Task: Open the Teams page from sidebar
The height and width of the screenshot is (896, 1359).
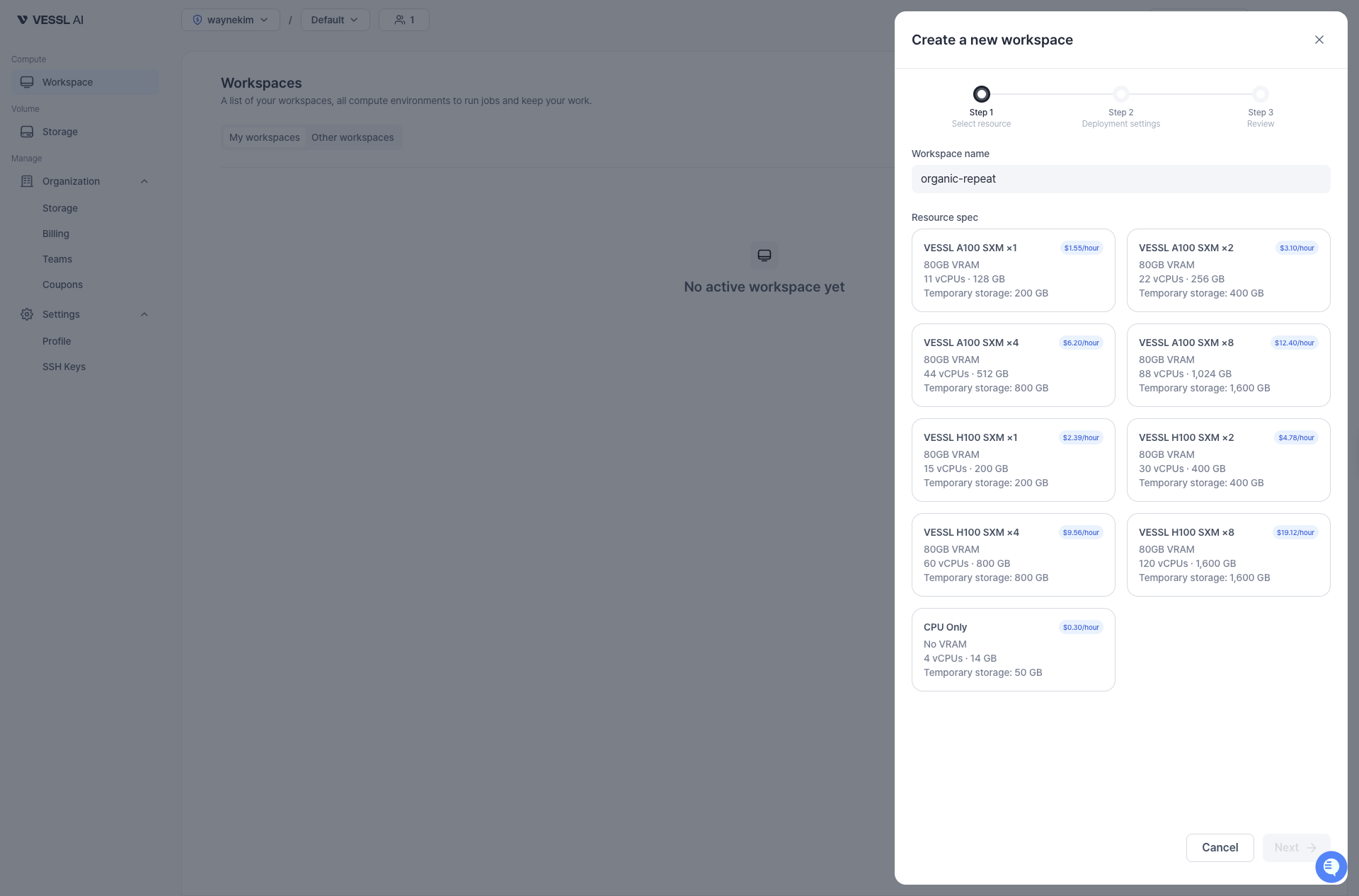Action: pyautogui.click(x=57, y=258)
